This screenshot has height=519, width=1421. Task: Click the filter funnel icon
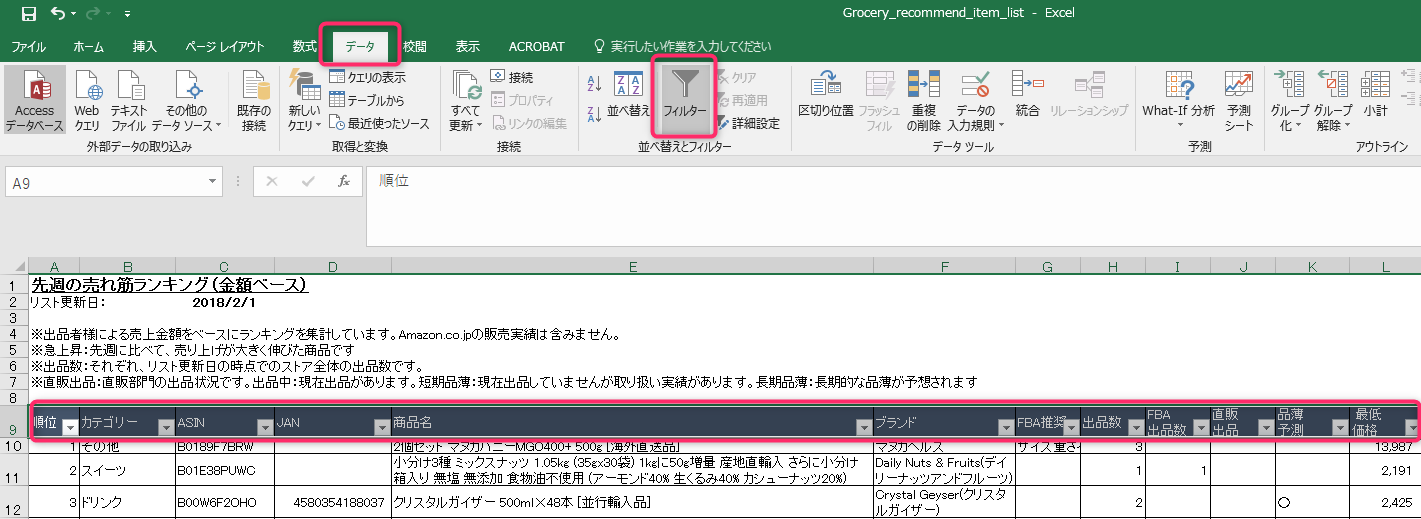point(684,86)
